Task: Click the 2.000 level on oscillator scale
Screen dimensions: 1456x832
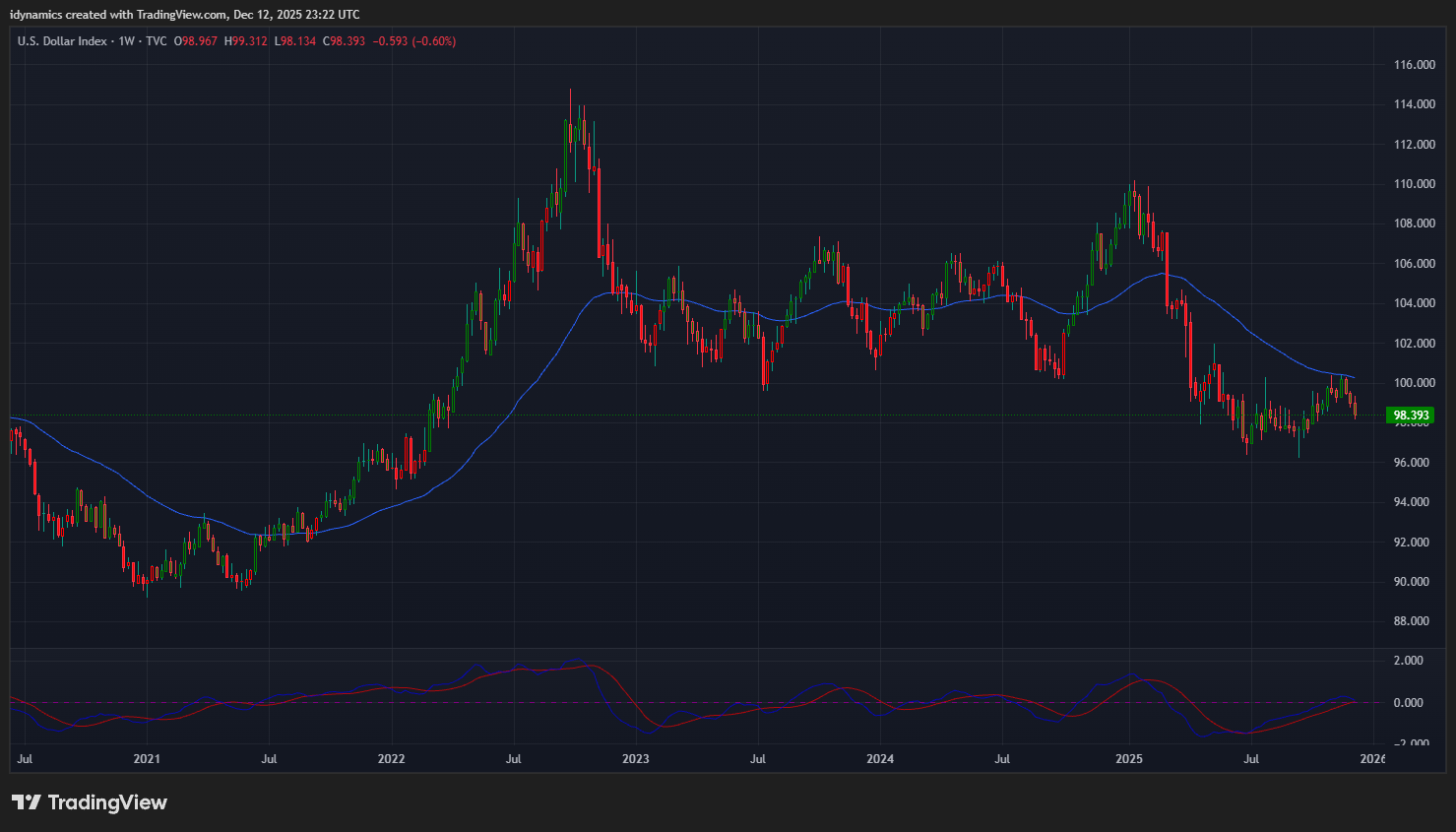Action: [x=1409, y=661]
